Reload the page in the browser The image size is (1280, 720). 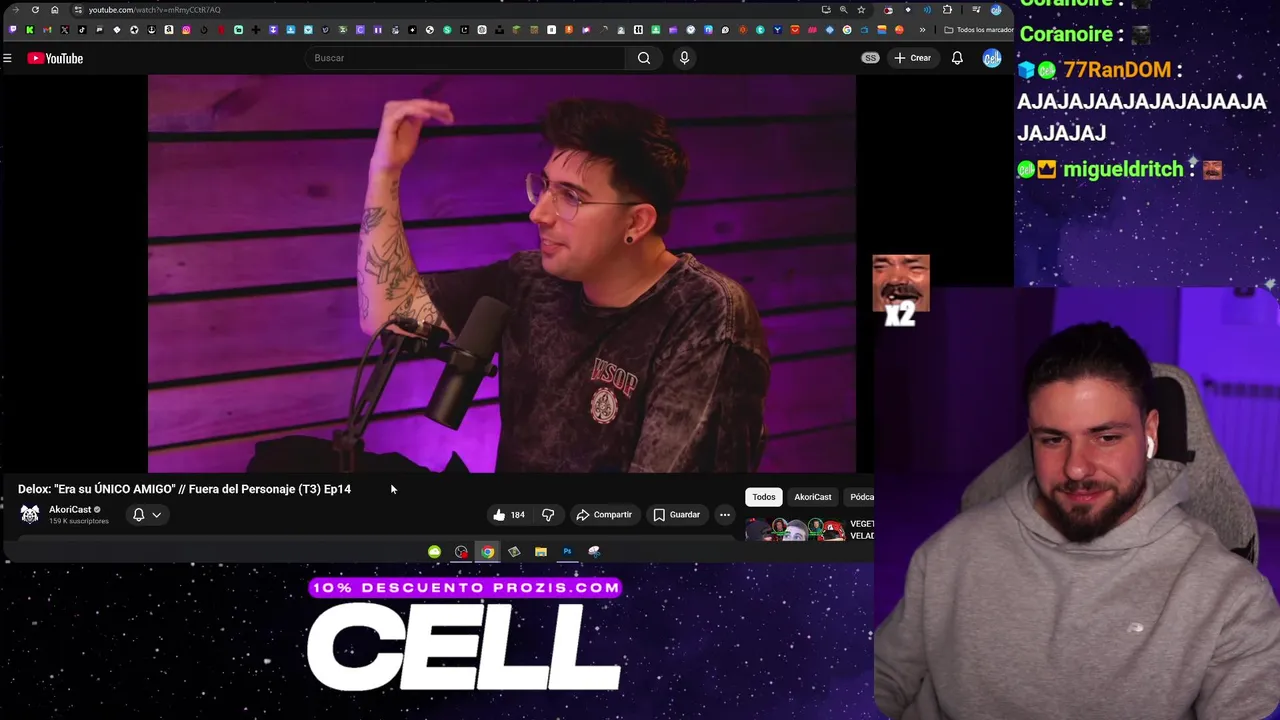(x=35, y=10)
